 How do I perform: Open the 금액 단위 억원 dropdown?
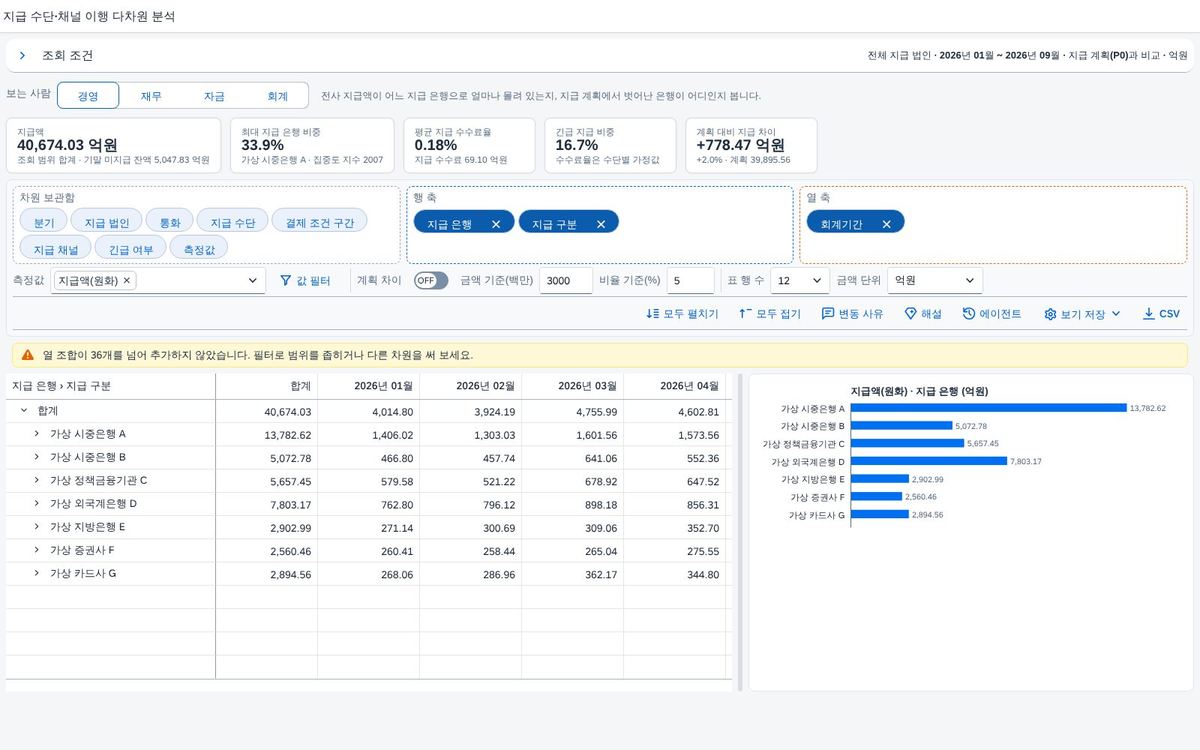click(x=935, y=281)
